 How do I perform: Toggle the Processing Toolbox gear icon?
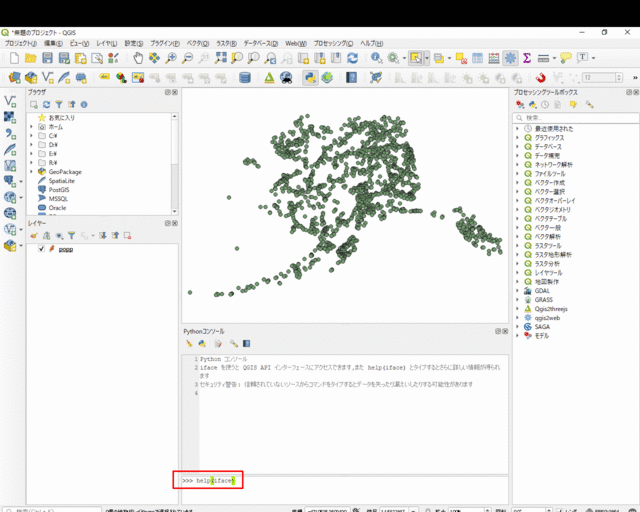click(510, 58)
